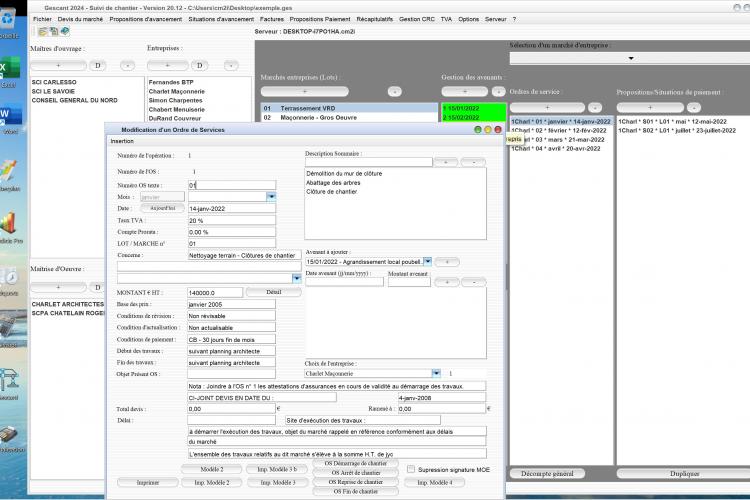Expand the Avenant à ajouter dropdown
The height and width of the screenshot is (500, 750).
[428, 262]
